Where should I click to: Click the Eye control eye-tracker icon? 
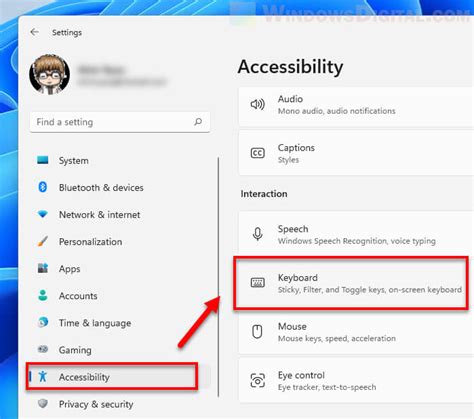(257, 380)
